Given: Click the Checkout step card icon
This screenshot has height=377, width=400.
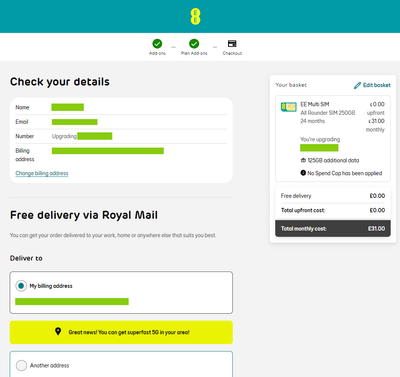Looking at the screenshot, I should point(232,43).
